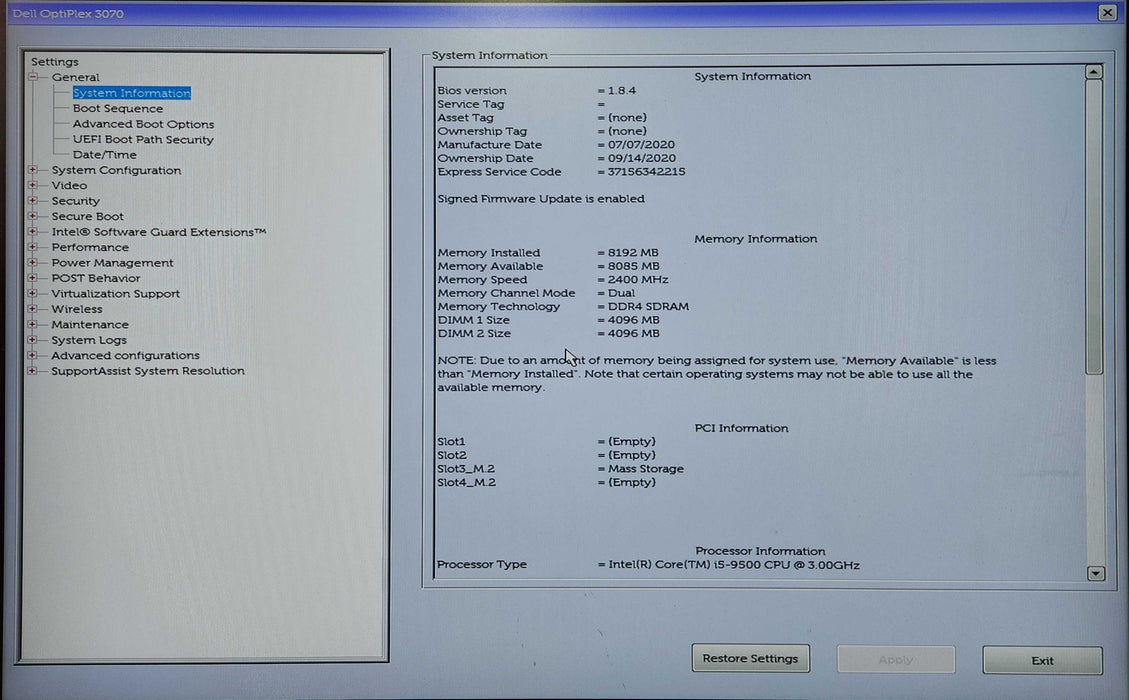Viewport: 1129px width, 700px height.
Task: Click Memory Speed value 2400 MHz
Action: (x=638, y=279)
